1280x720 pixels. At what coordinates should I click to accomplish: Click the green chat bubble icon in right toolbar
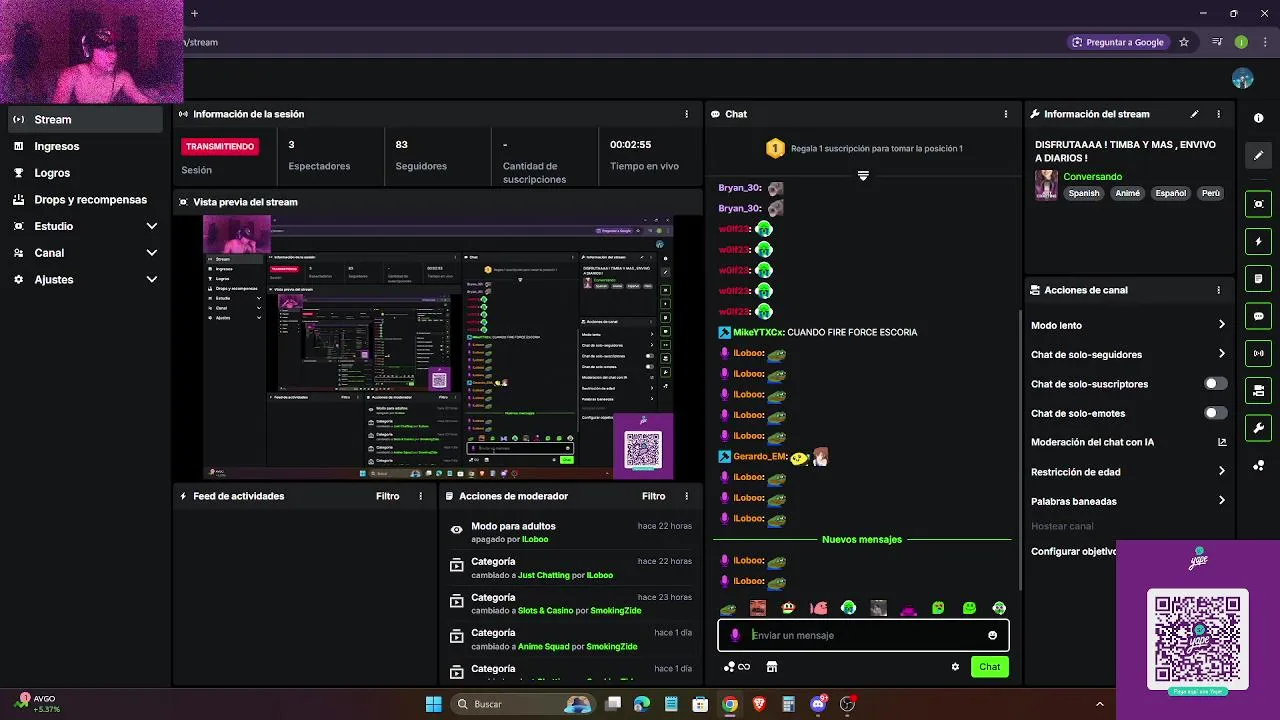coord(1258,316)
